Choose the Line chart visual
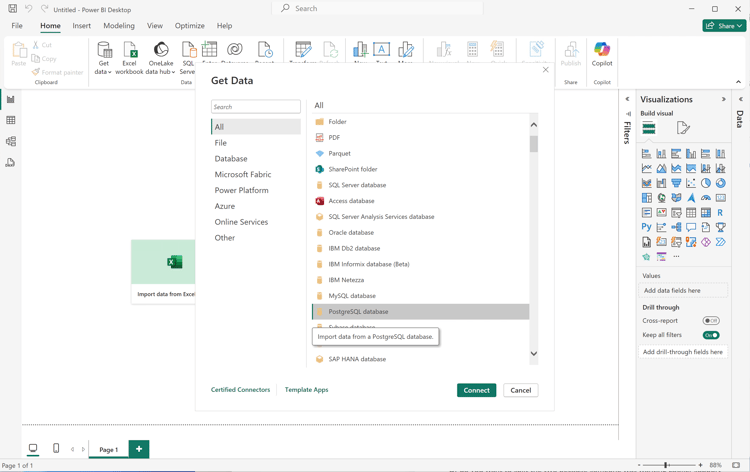The height and width of the screenshot is (472, 750). tap(647, 168)
